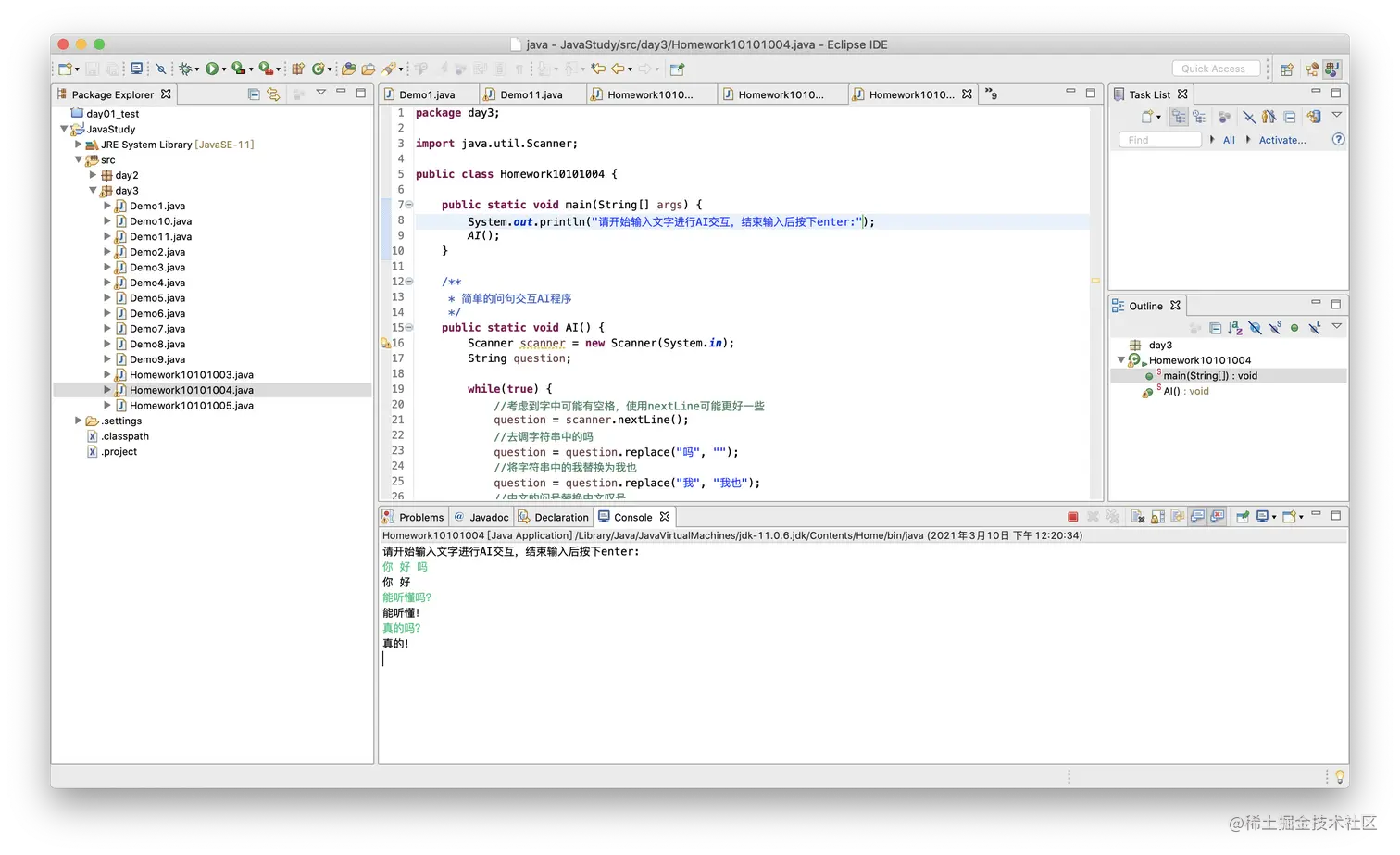Click the Open Task folder icon
The image size is (1400, 855).
coord(369,69)
